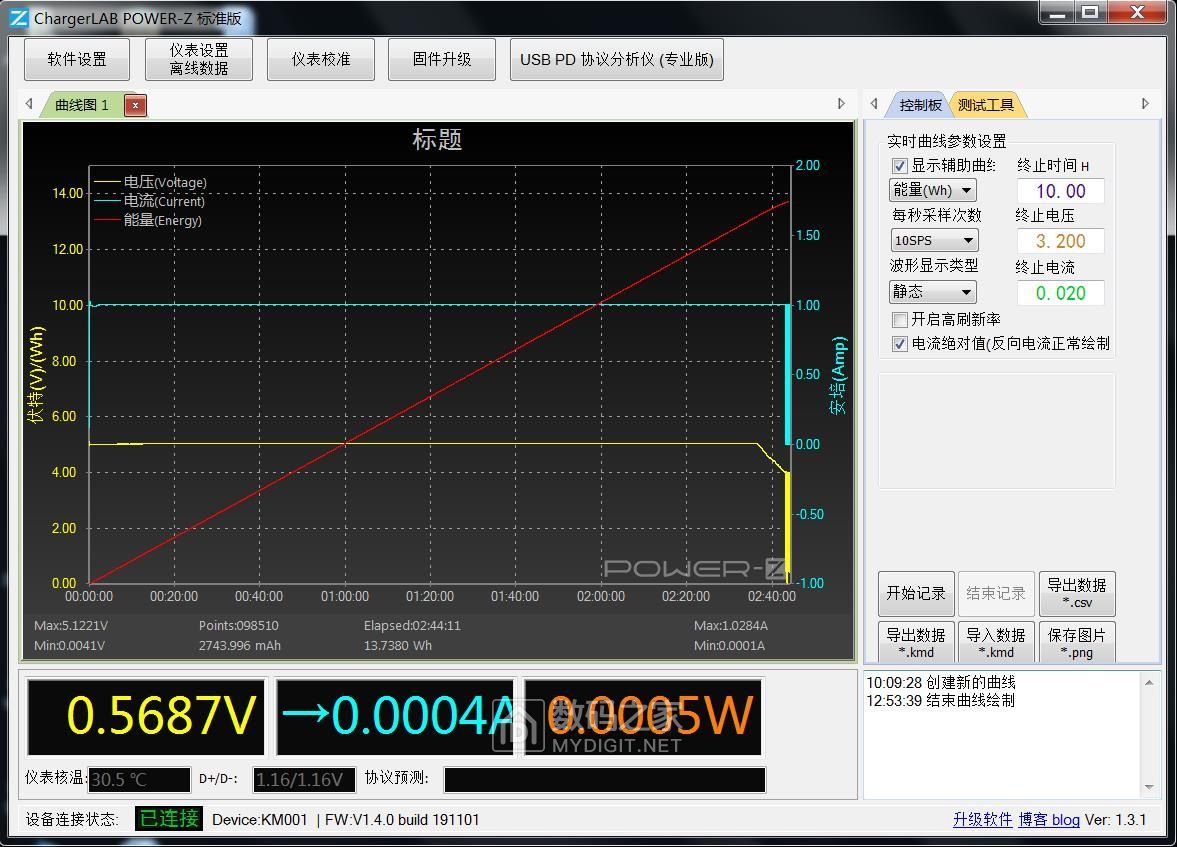Click the right arrow on the panel tab bar
The image size is (1177, 847).
1145,103
